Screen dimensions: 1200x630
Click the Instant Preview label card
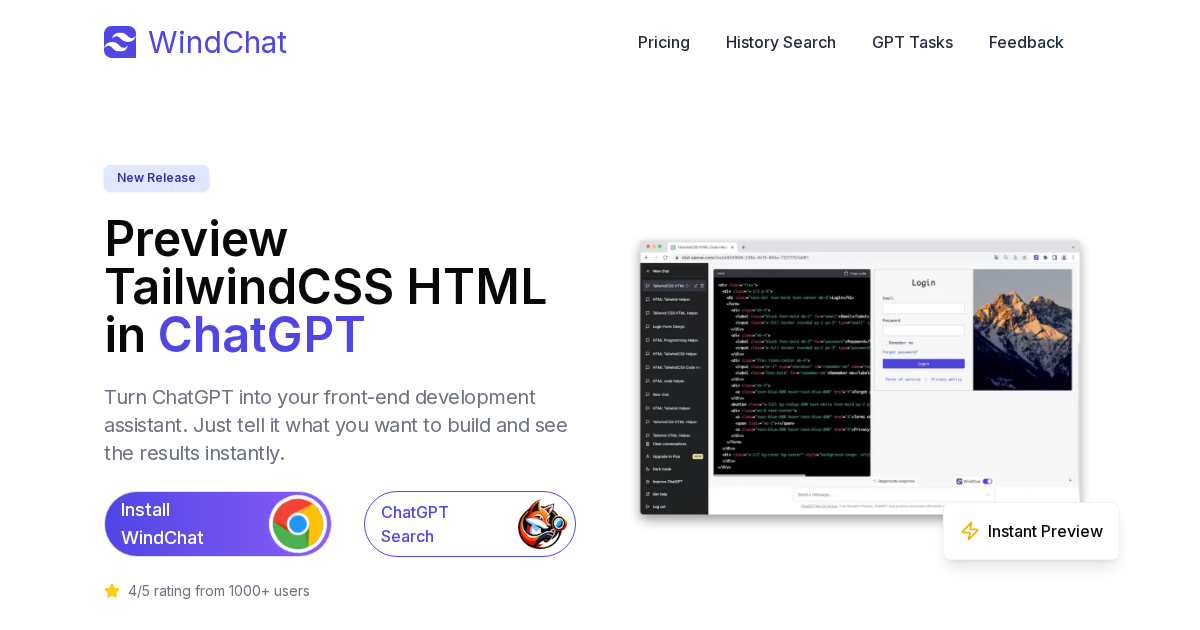click(x=1031, y=531)
